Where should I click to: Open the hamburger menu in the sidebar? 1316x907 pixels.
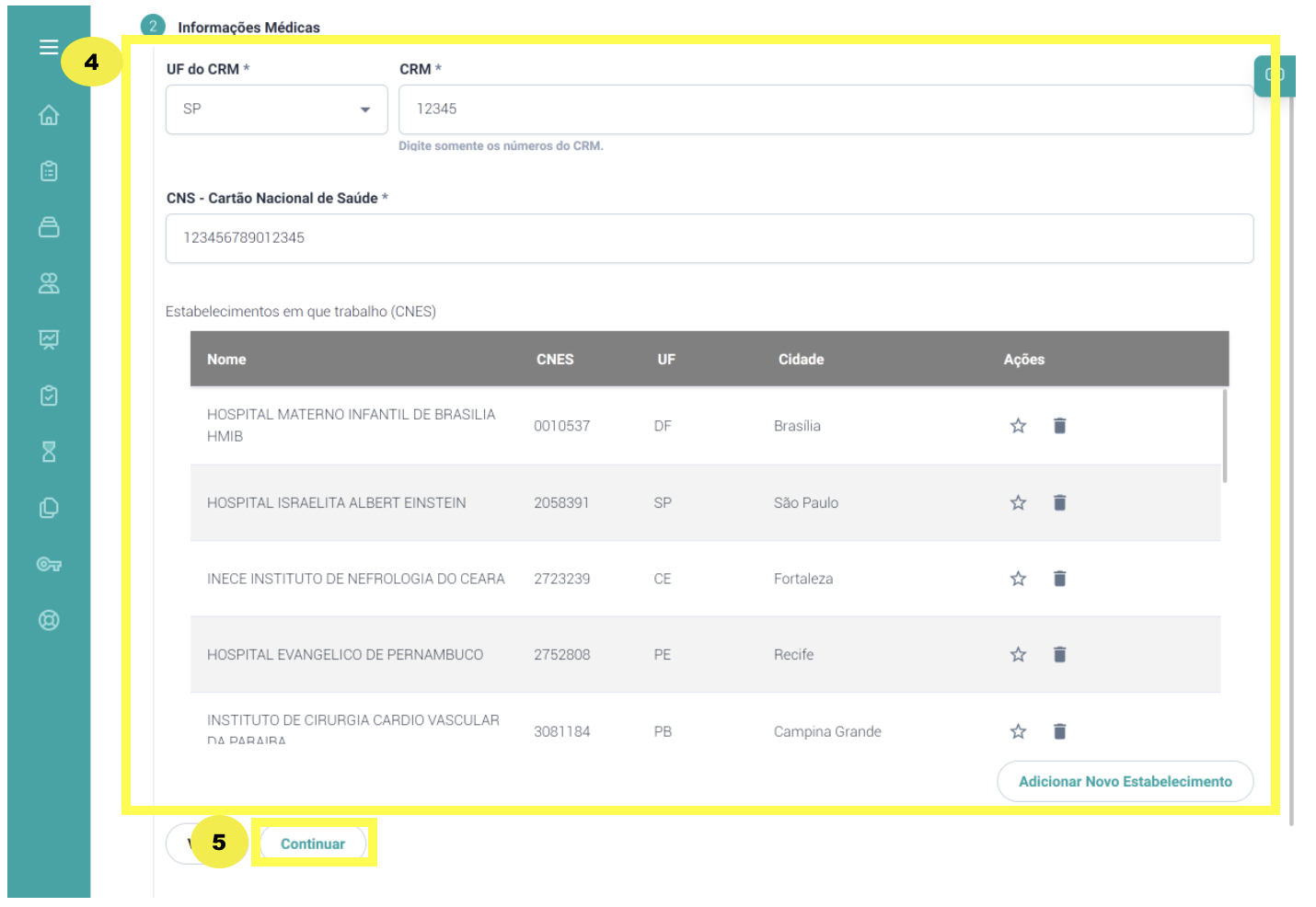coord(49,48)
